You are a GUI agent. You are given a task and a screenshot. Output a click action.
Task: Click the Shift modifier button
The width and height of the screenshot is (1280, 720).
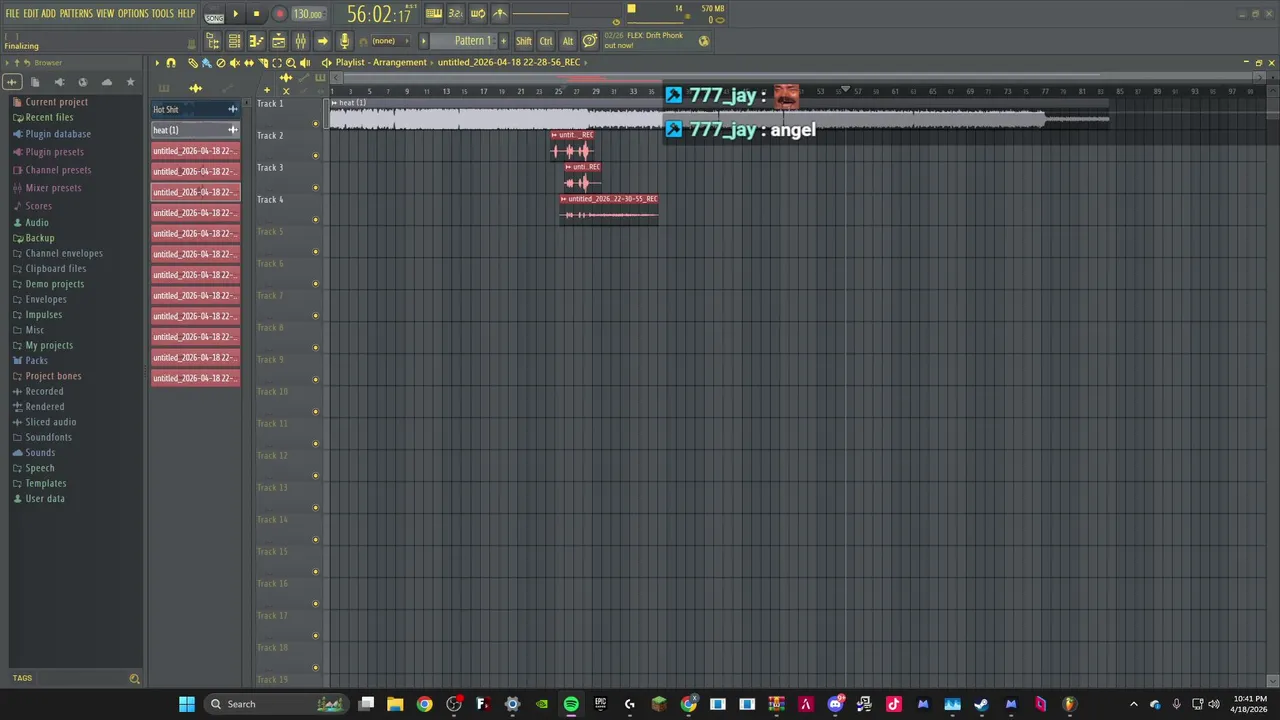(524, 41)
